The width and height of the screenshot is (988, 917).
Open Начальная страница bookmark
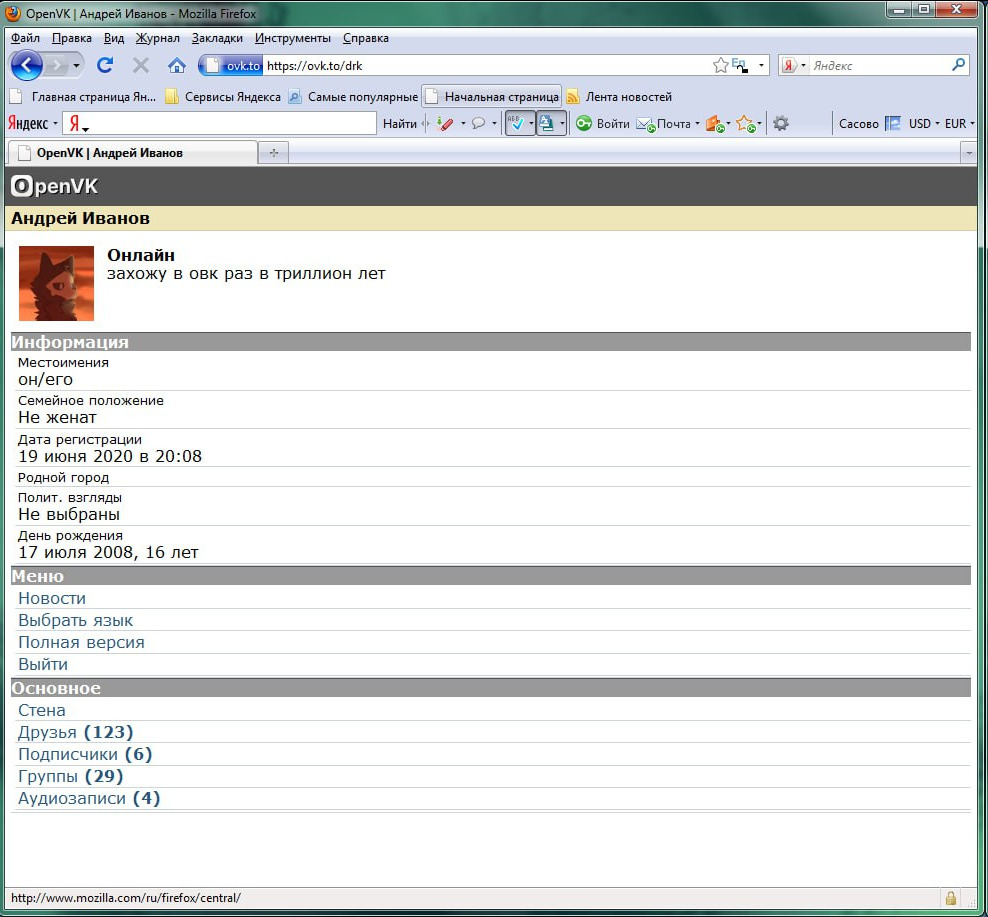pyautogui.click(x=492, y=96)
